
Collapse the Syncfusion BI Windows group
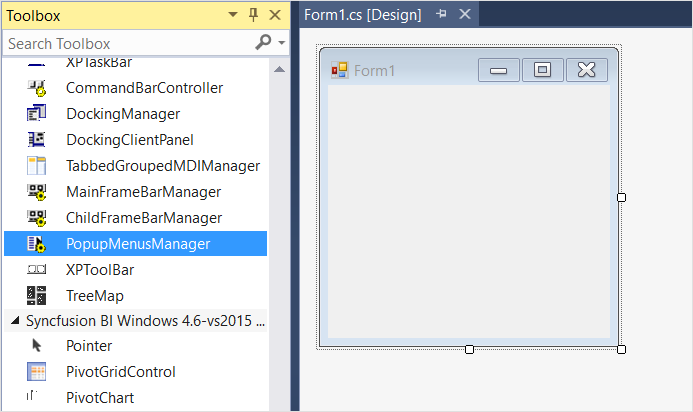click(15, 320)
